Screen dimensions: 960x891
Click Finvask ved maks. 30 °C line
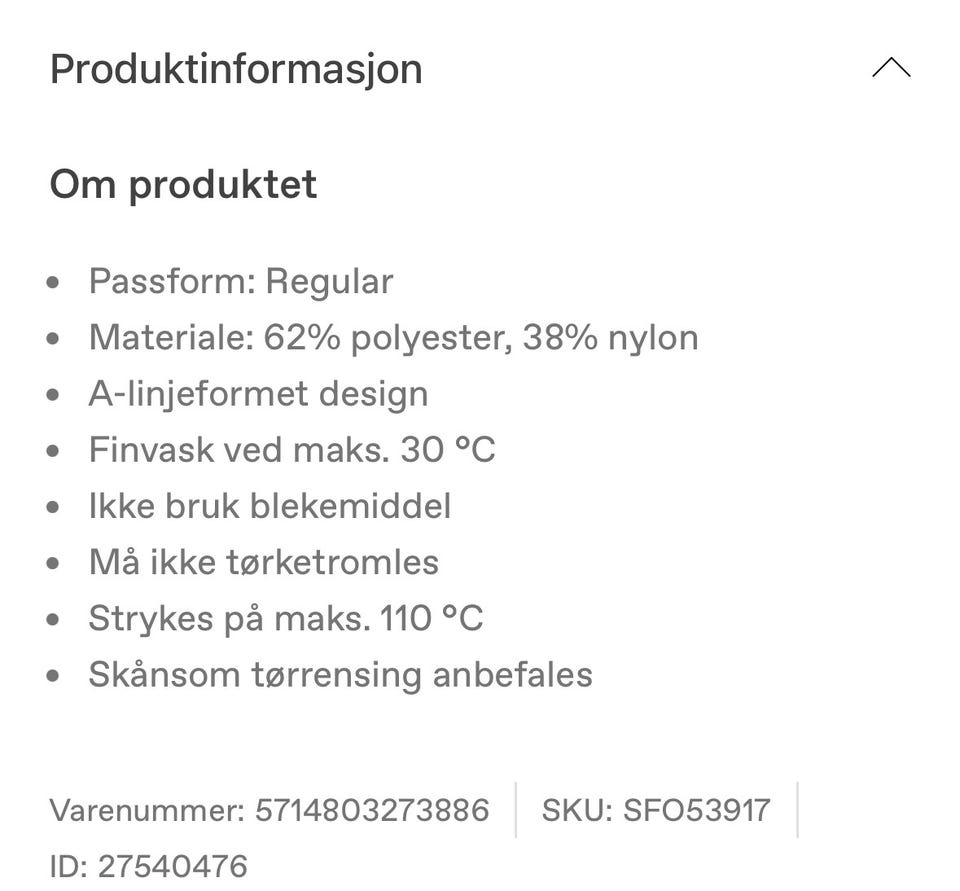pos(292,449)
